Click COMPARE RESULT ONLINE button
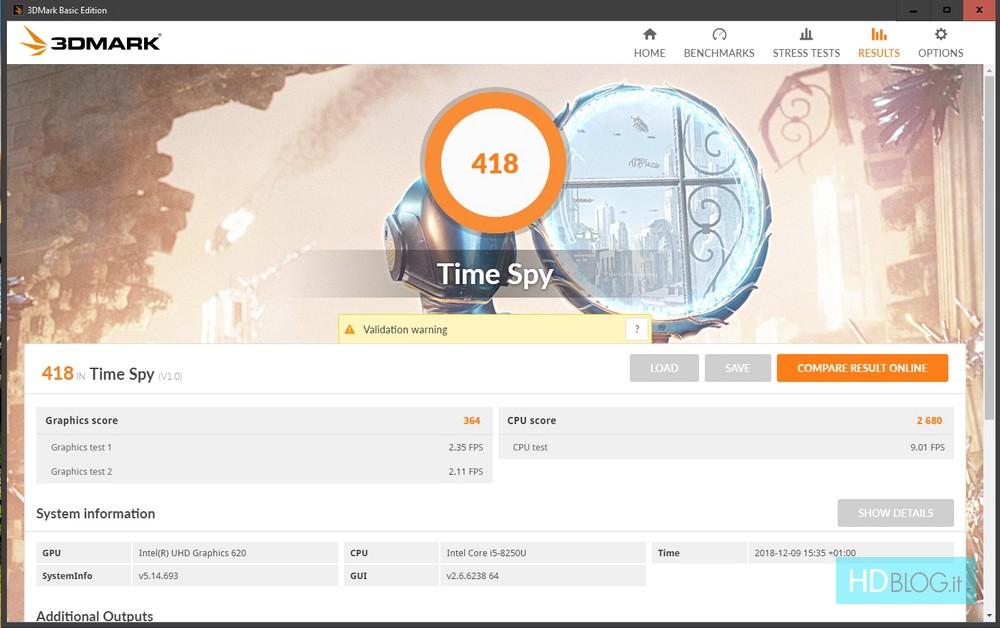This screenshot has width=1000, height=628. 862,368
